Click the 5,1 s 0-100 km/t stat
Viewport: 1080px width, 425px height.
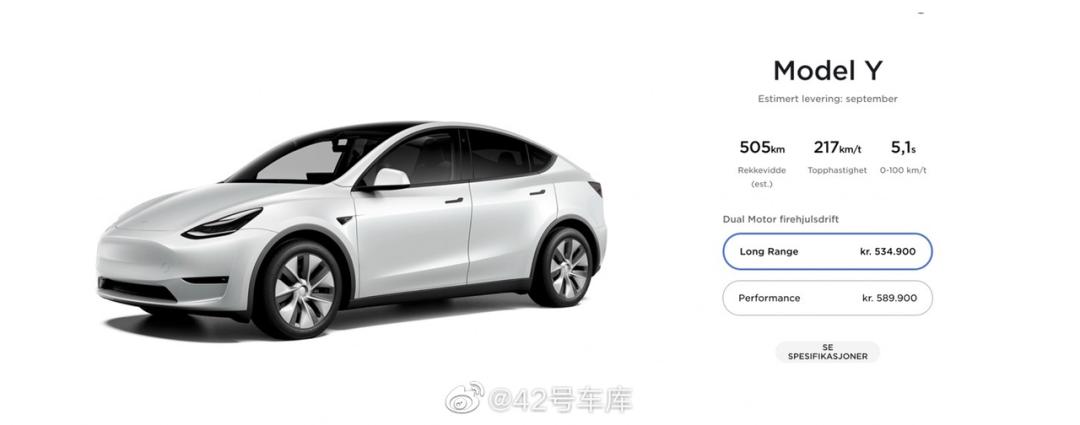[903, 157]
